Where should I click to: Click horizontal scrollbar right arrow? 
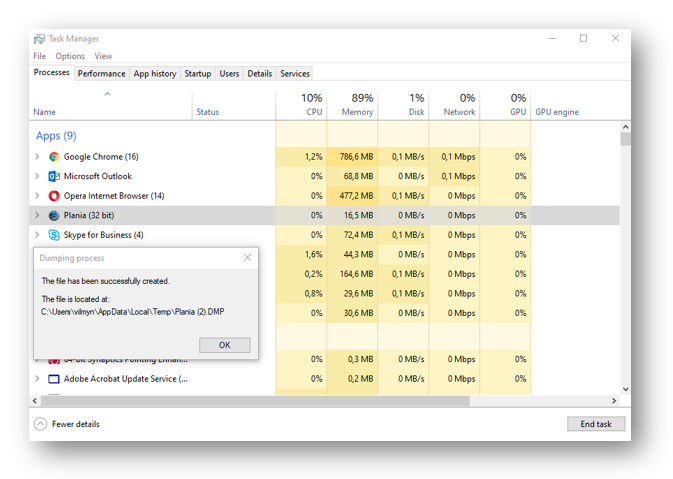614,401
